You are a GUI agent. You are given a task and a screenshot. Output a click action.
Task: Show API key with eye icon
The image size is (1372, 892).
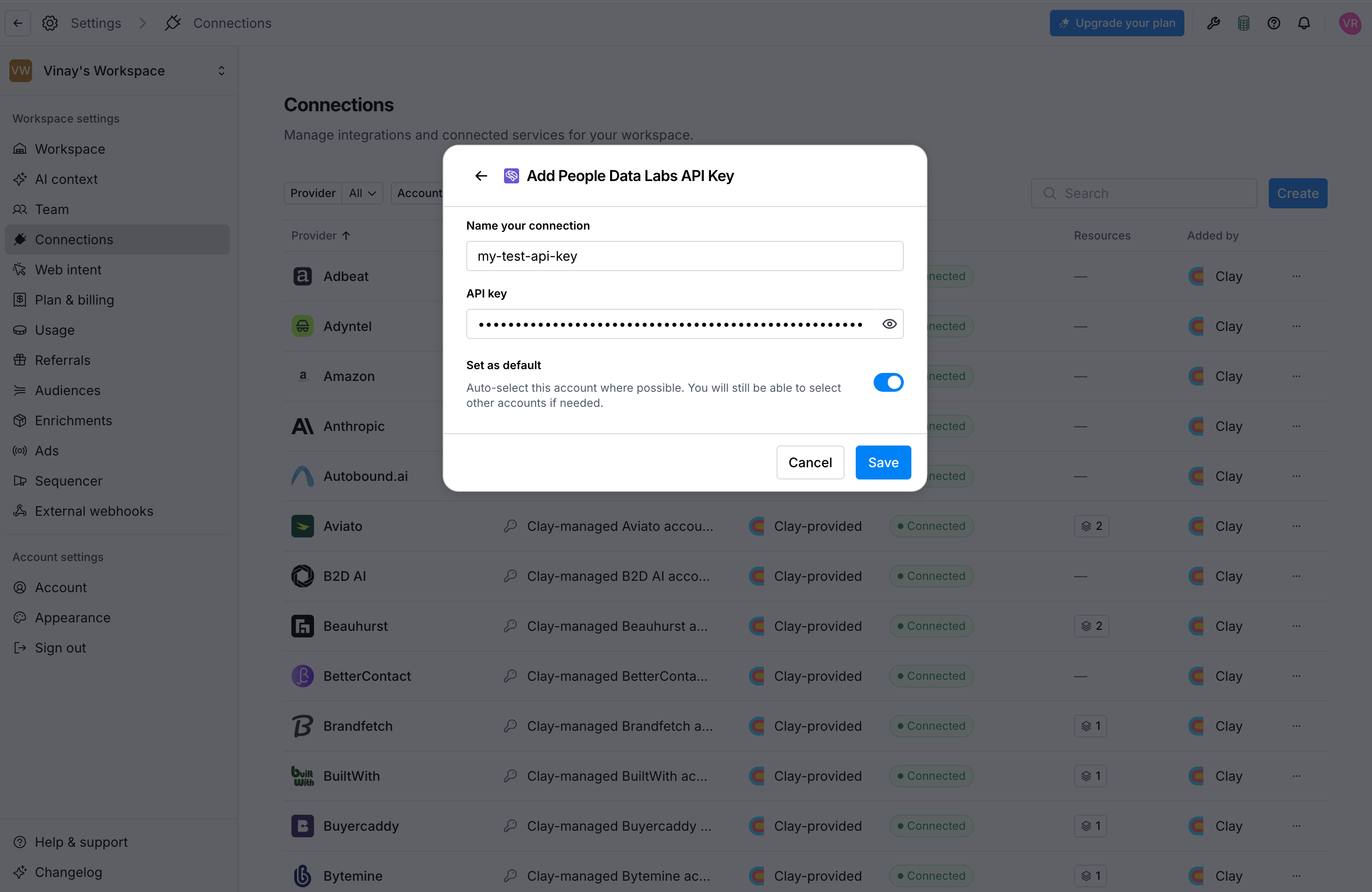coord(889,324)
